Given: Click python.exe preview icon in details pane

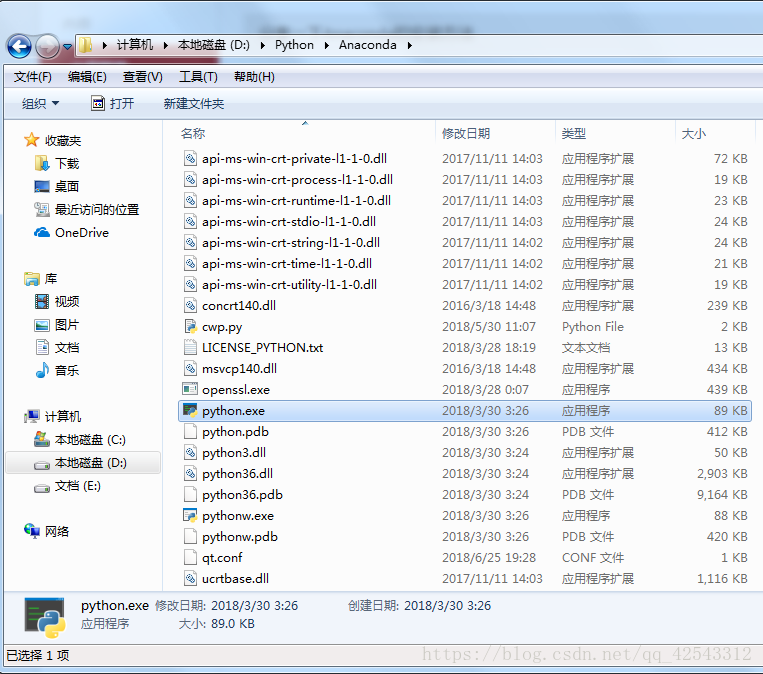Looking at the screenshot, I should click(45, 618).
